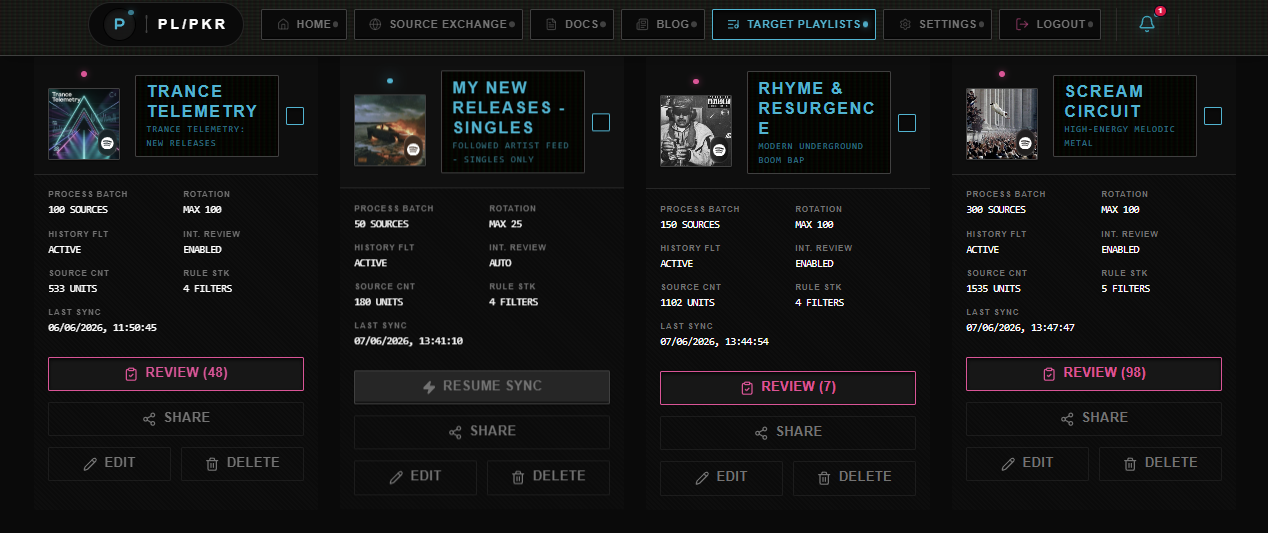Click Review (48) for Trance Telemetry
The image size is (1268, 533).
click(176, 373)
